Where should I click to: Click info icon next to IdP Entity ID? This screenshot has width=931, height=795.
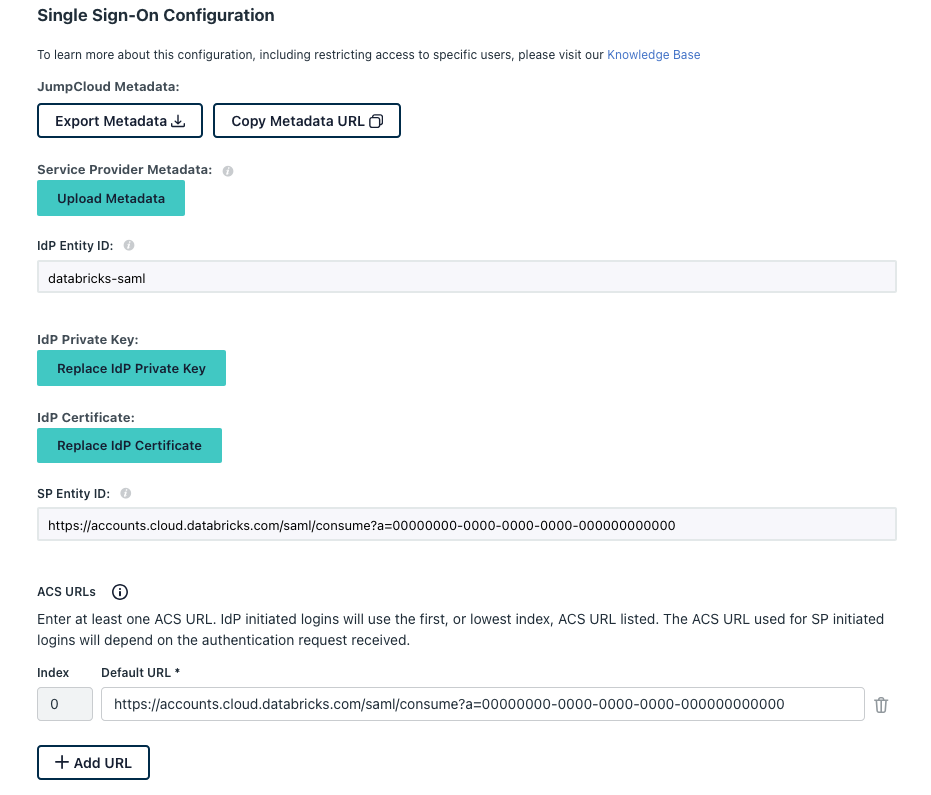(129, 245)
